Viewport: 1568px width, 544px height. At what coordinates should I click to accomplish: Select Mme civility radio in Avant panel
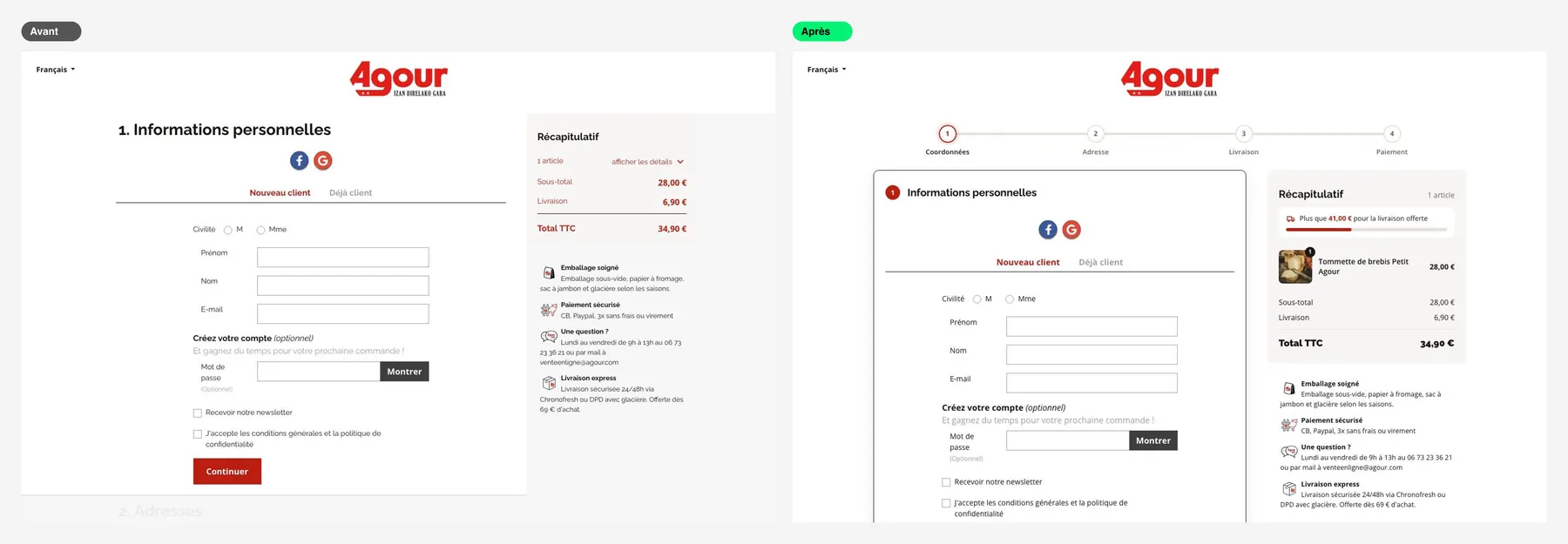coord(260,230)
